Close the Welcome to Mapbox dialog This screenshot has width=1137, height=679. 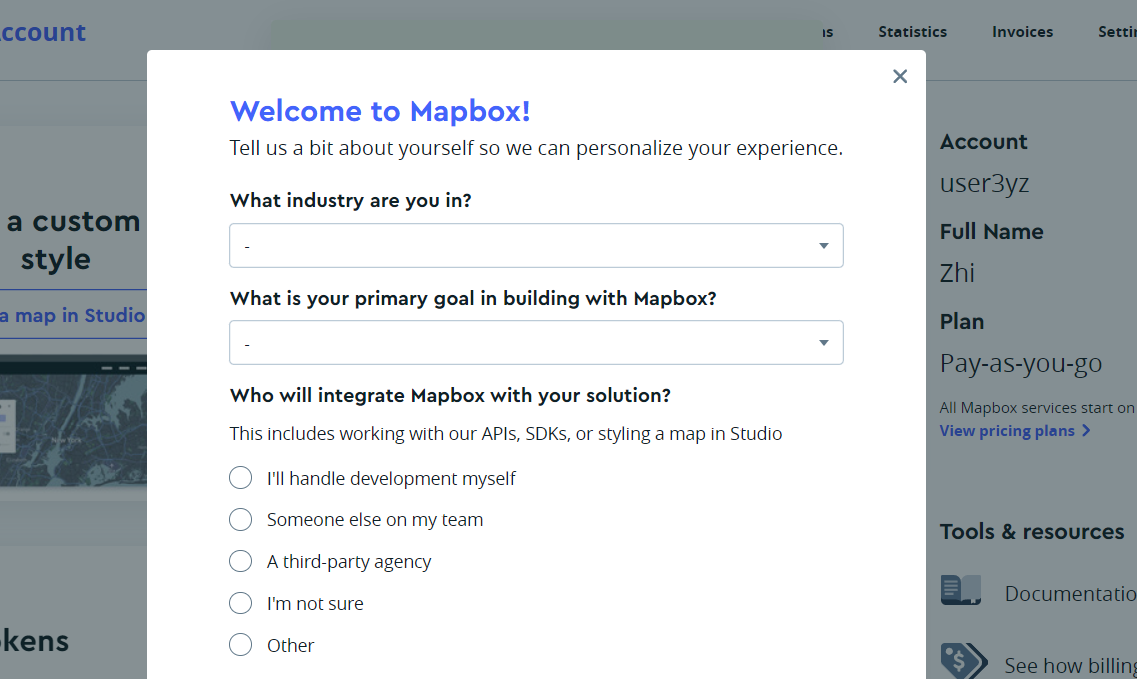900,76
